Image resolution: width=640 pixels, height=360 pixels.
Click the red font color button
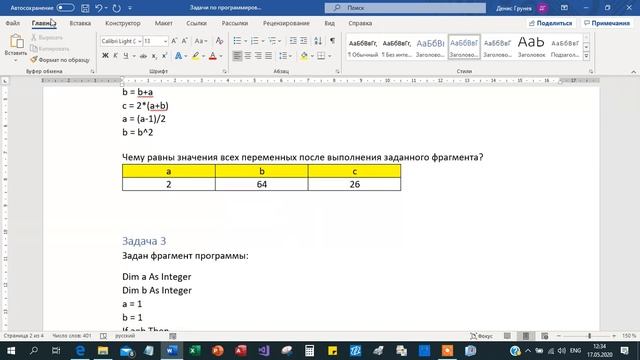tap(213, 56)
